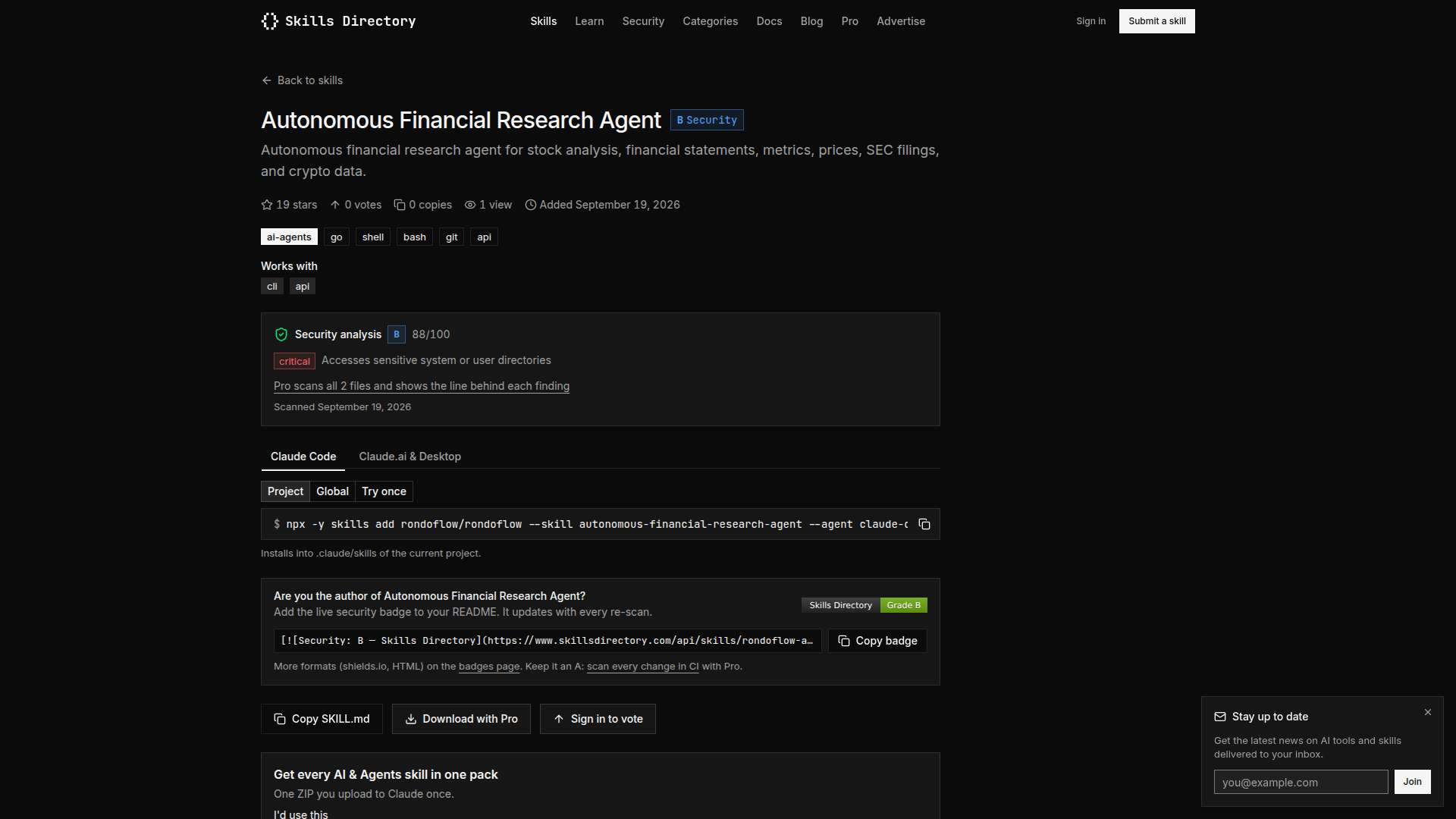Click the star icon next to 19 stars
This screenshot has height=819, width=1456.
[267, 205]
